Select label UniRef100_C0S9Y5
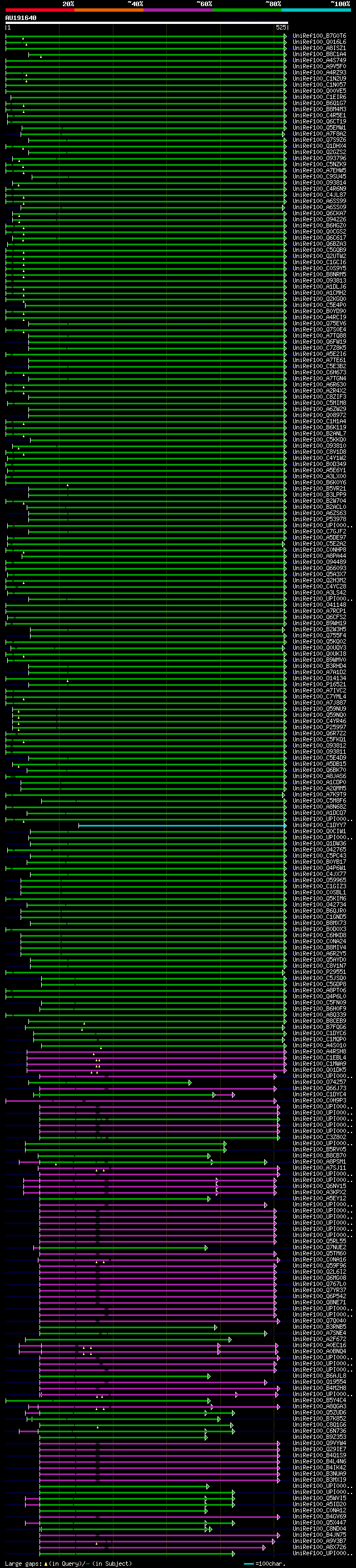The image size is (356, 1568). pyautogui.click(x=319, y=269)
